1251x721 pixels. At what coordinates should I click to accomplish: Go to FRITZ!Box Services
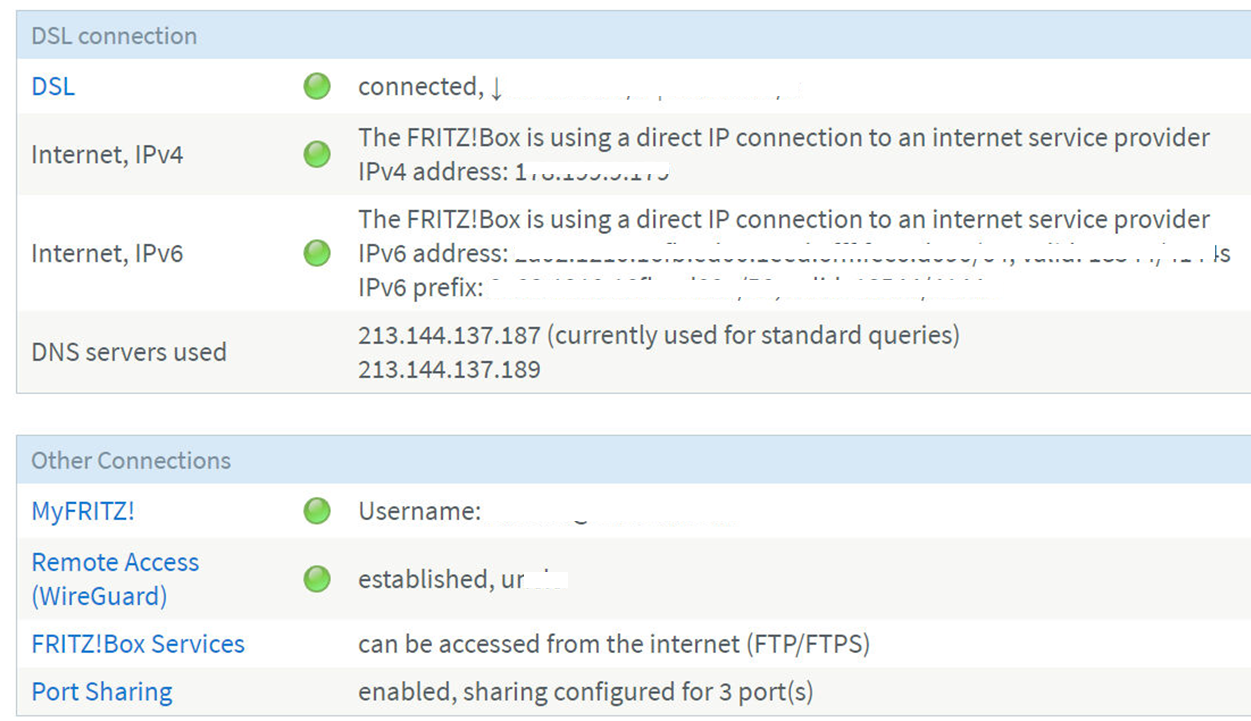[138, 644]
